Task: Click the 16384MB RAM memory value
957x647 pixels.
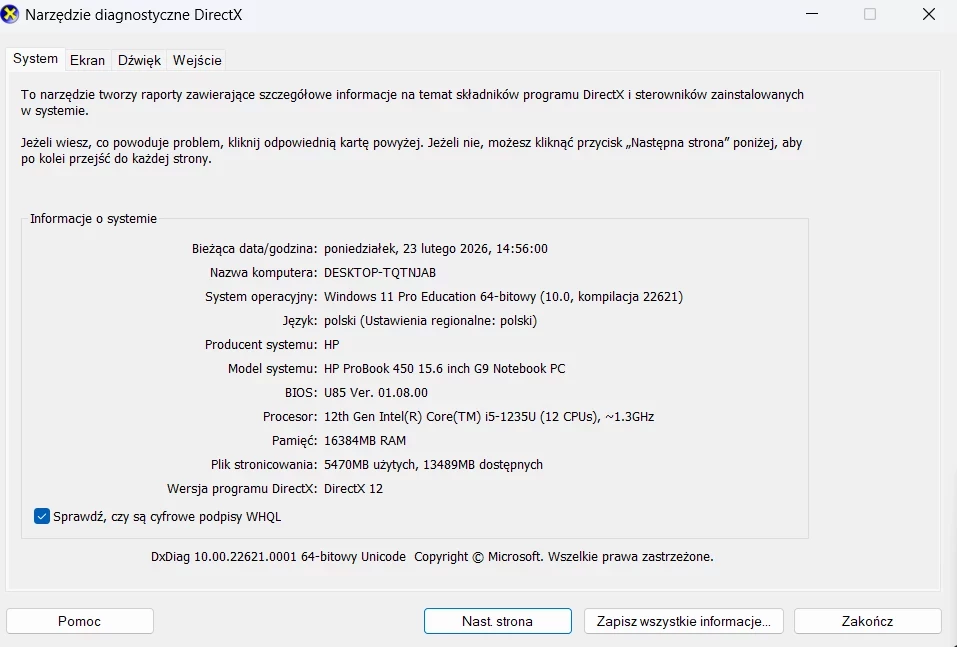Action: point(365,441)
